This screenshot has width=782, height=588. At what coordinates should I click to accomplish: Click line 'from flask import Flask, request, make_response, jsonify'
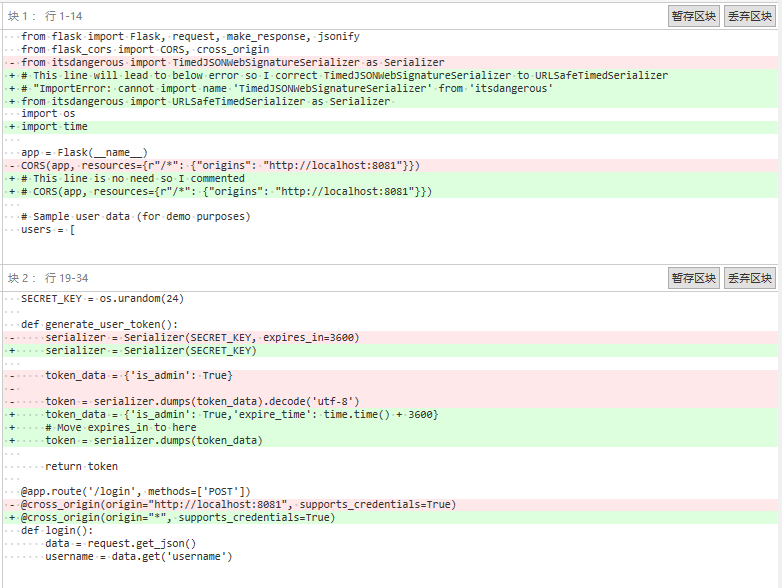click(x=391, y=36)
